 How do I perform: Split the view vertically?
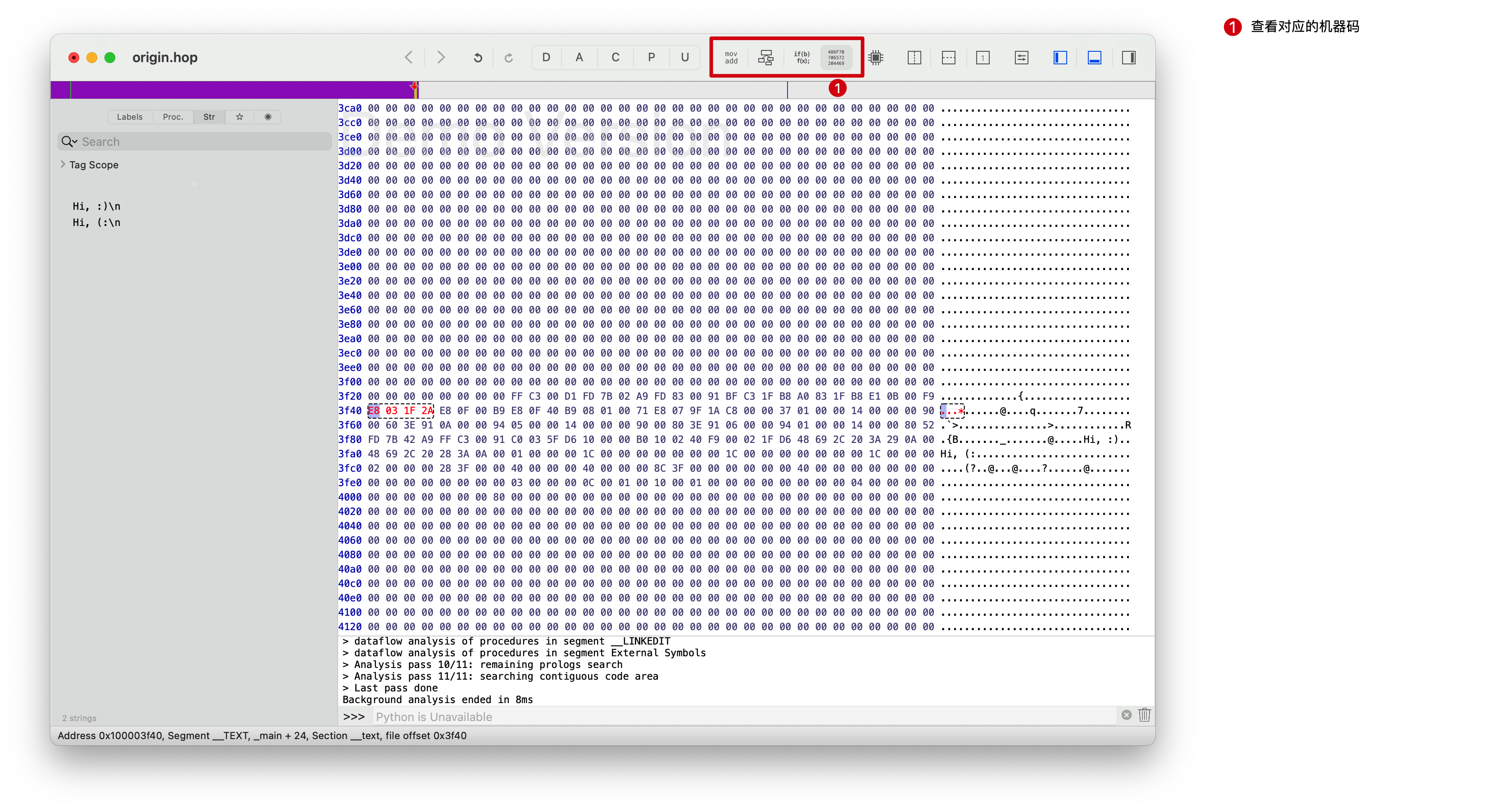click(x=914, y=57)
